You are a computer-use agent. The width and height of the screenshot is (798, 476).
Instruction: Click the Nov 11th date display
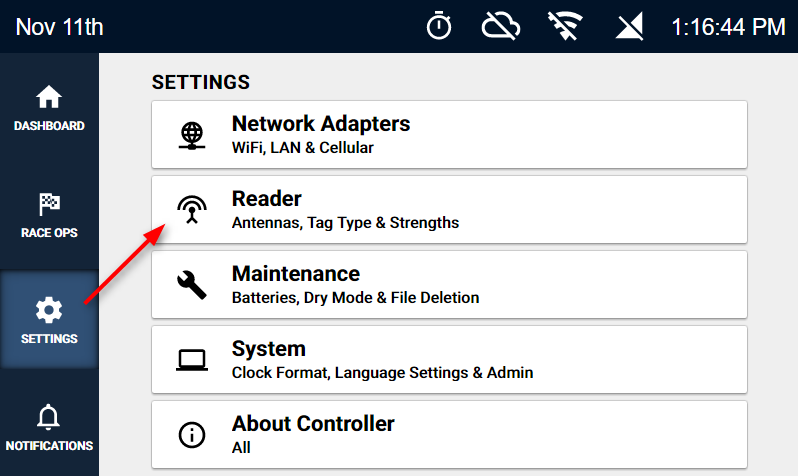(x=60, y=27)
